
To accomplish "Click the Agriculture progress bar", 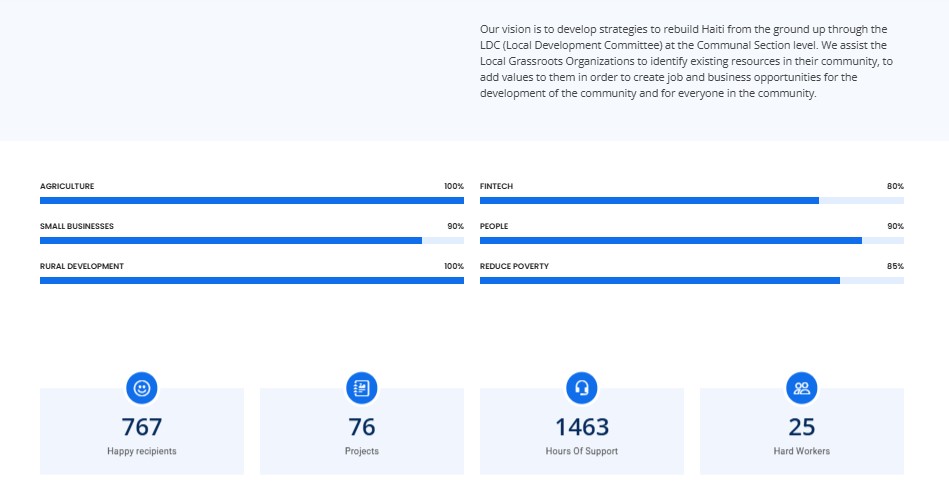I will 252,200.
